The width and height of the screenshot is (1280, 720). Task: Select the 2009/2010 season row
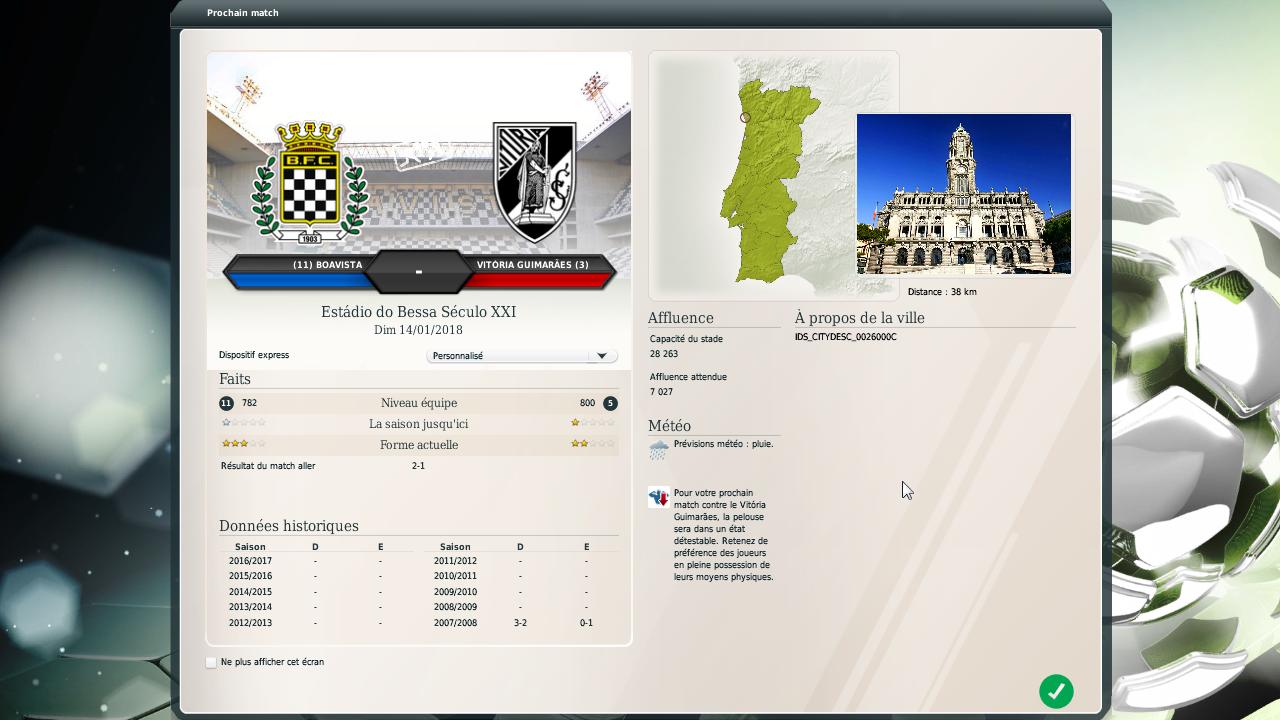tap(520, 592)
